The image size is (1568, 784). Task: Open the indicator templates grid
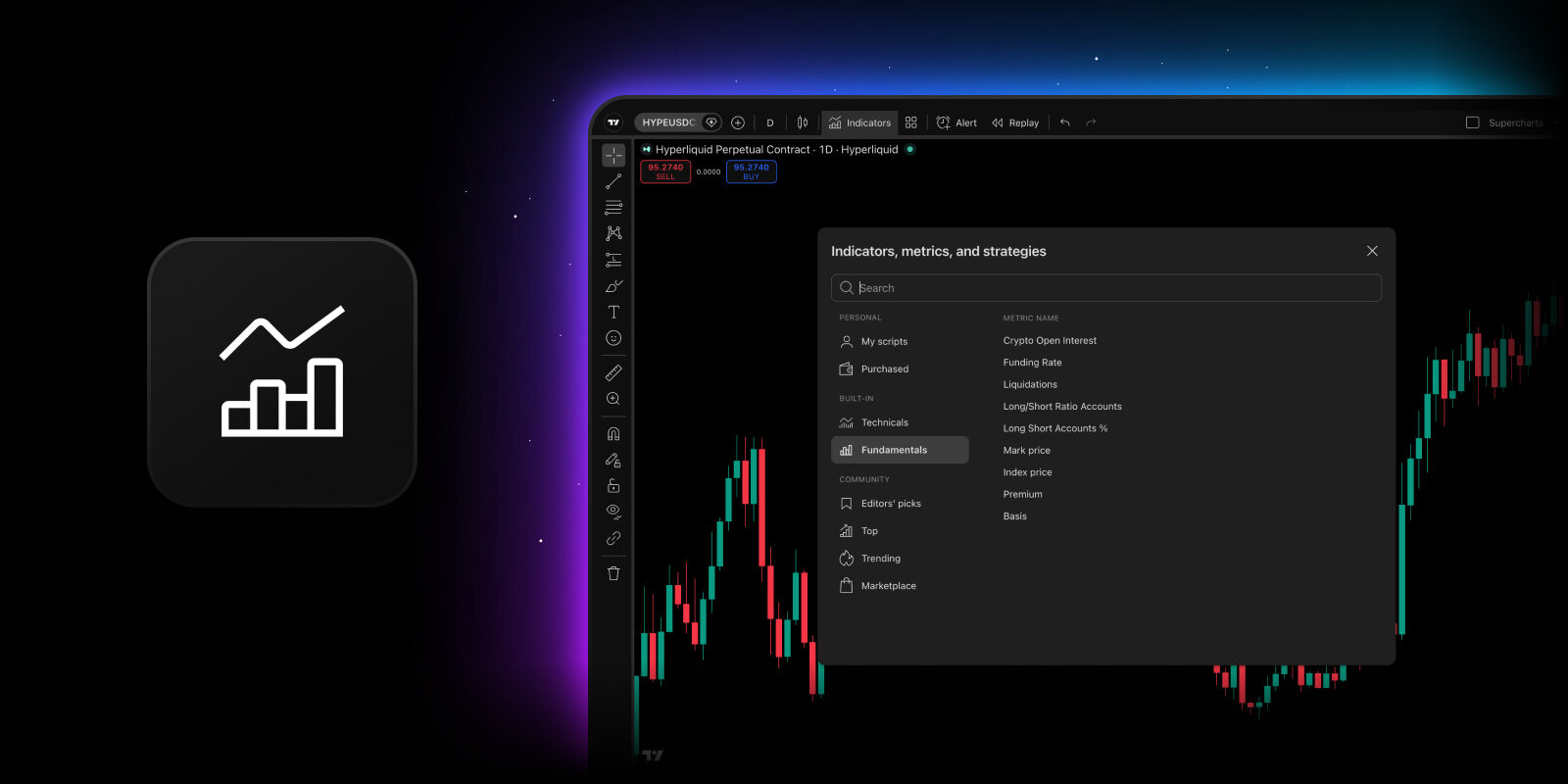point(911,122)
